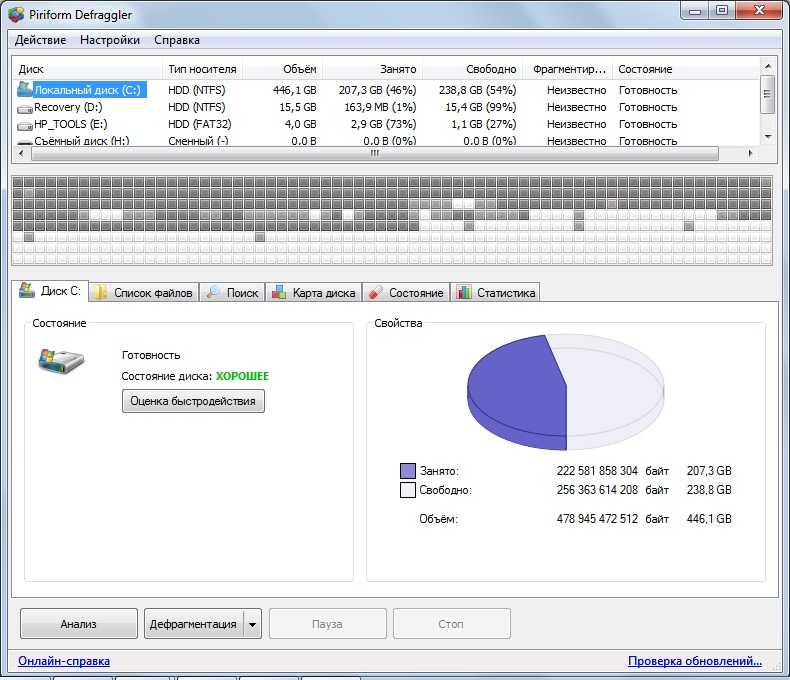Minimize the Defraggler window
This screenshot has height=680, width=790.
(695, 11)
